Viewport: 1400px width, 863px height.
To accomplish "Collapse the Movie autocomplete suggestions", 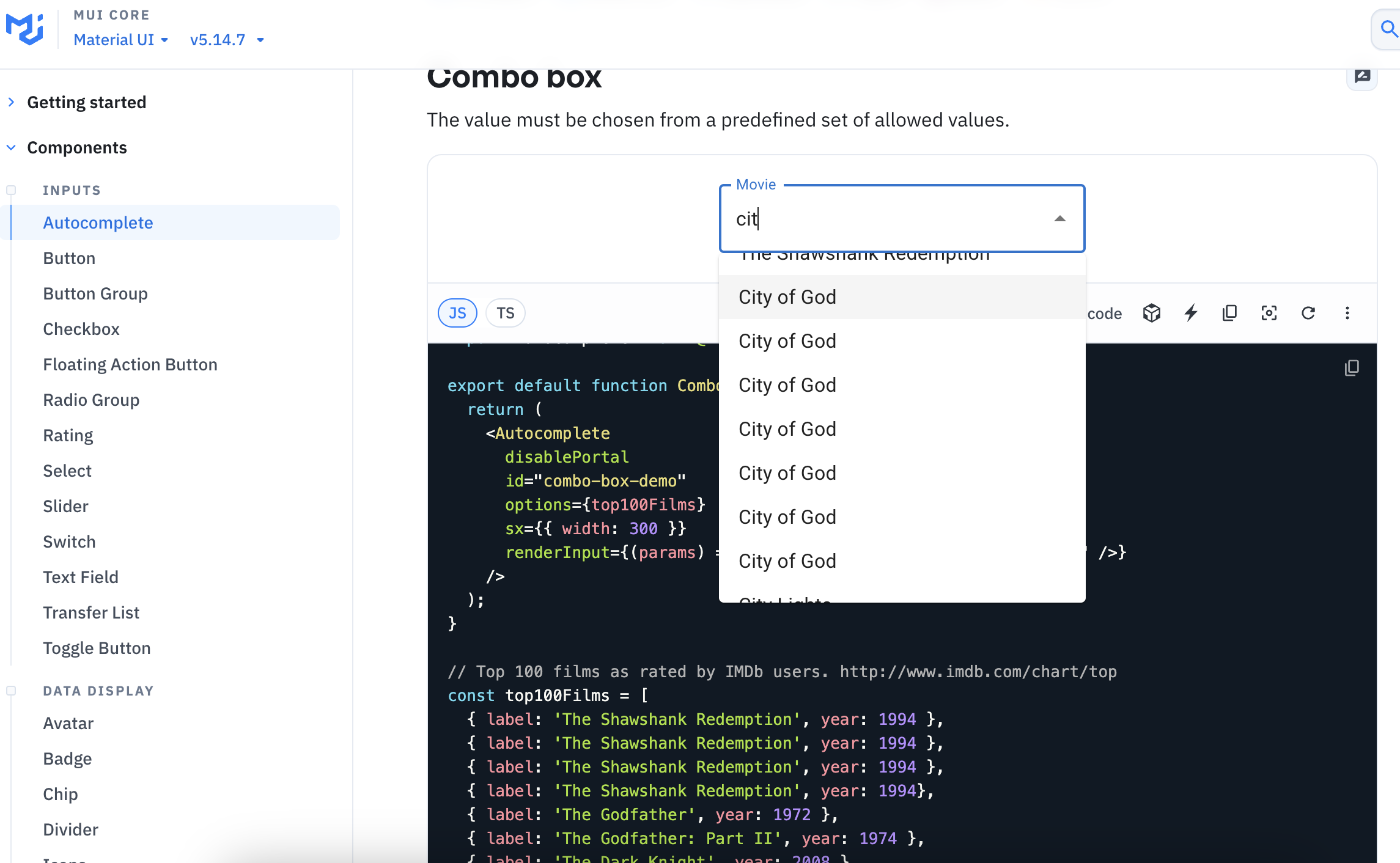I will pyautogui.click(x=1059, y=218).
